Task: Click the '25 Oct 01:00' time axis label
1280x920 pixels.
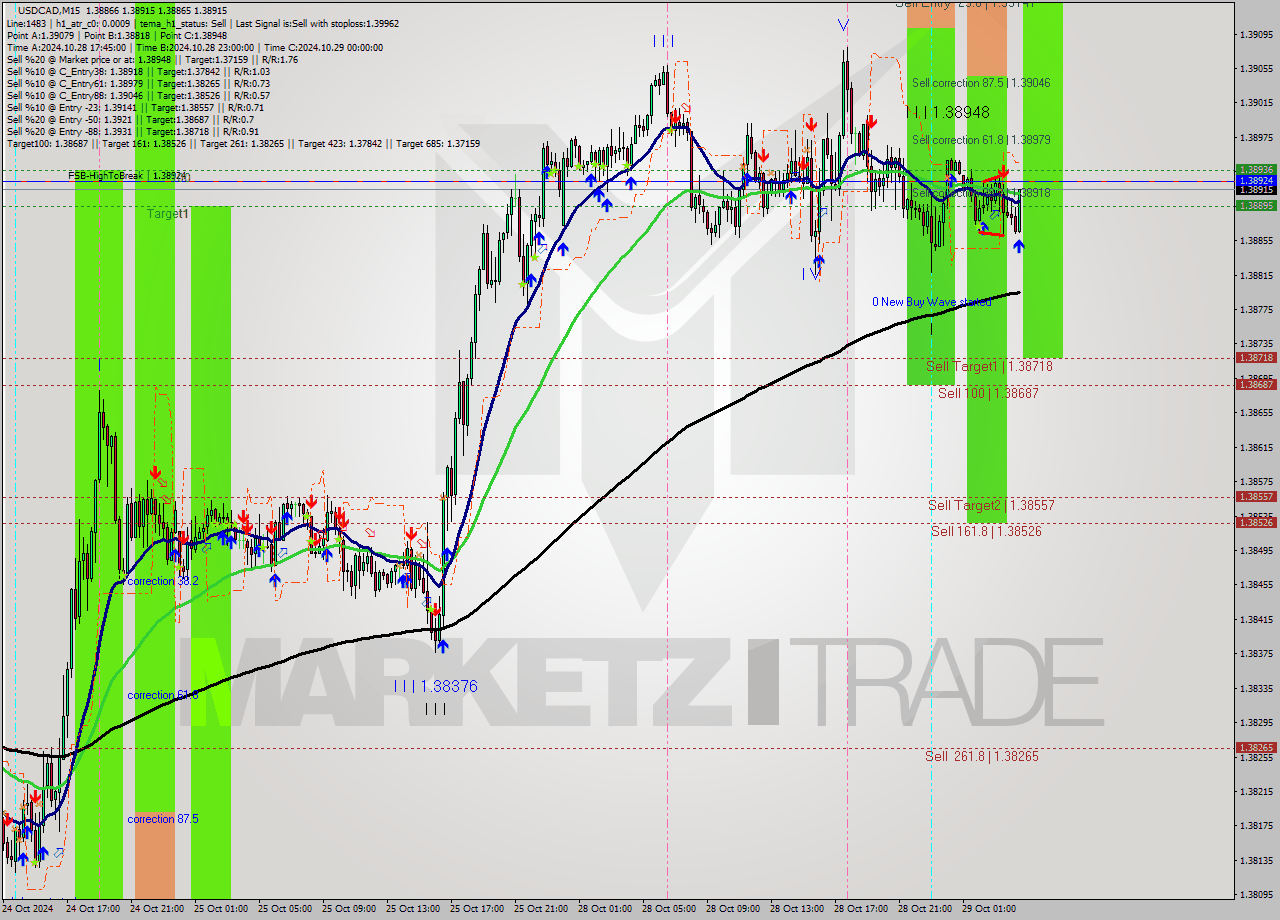Action: click(x=220, y=909)
